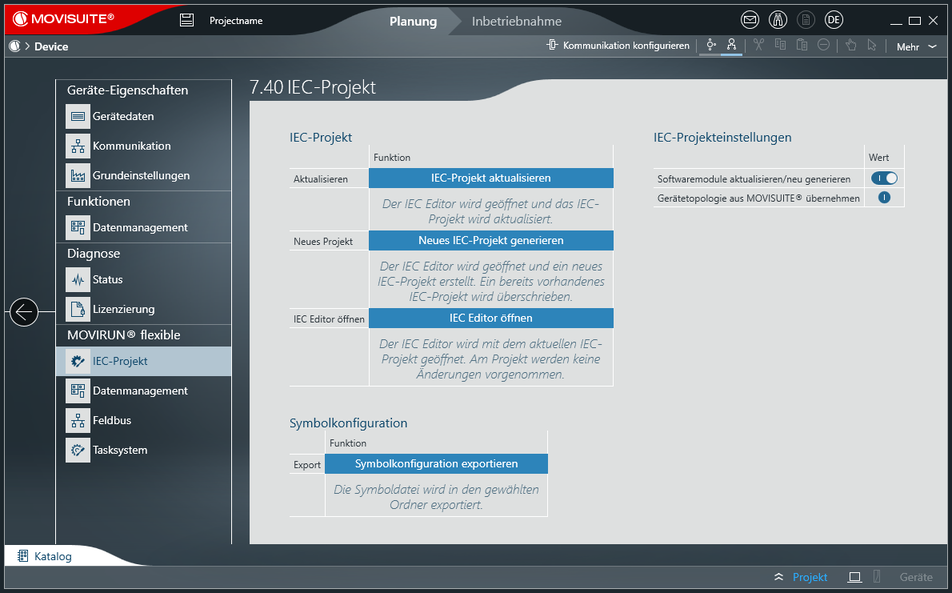Image resolution: width=952 pixels, height=593 pixels.
Task: Expand the Mehr dropdown
Action: pos(913,46)
